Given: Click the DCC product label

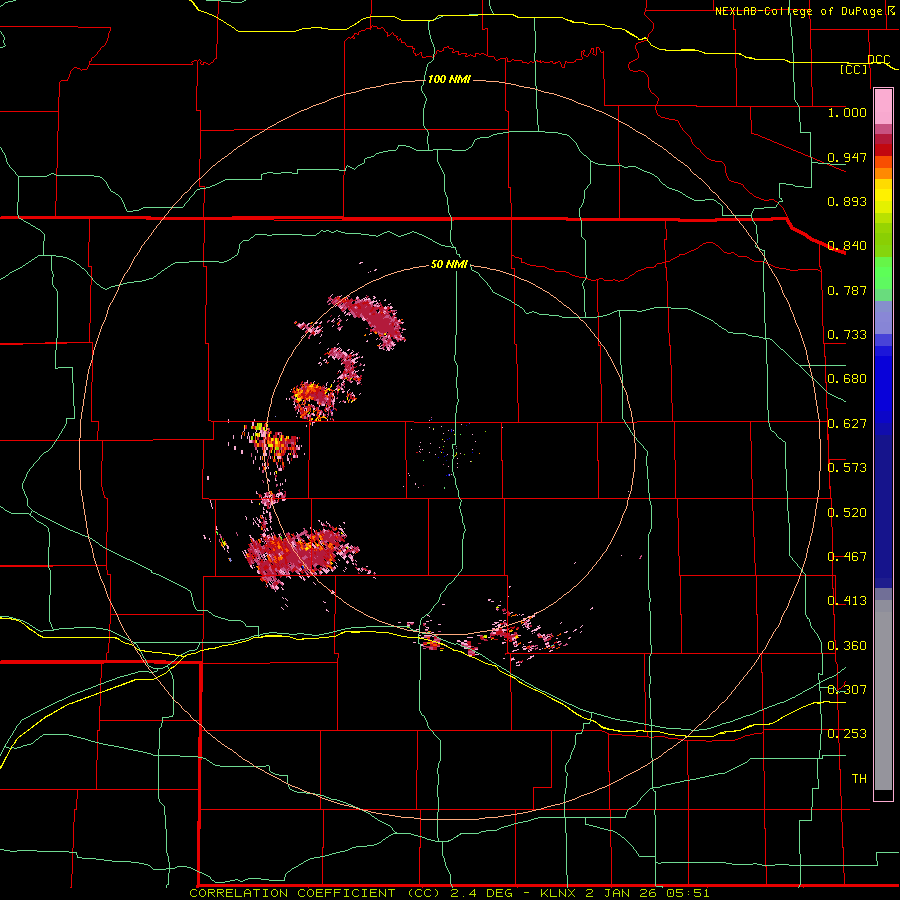Looking at the screenshot, I should coord(879,59).
